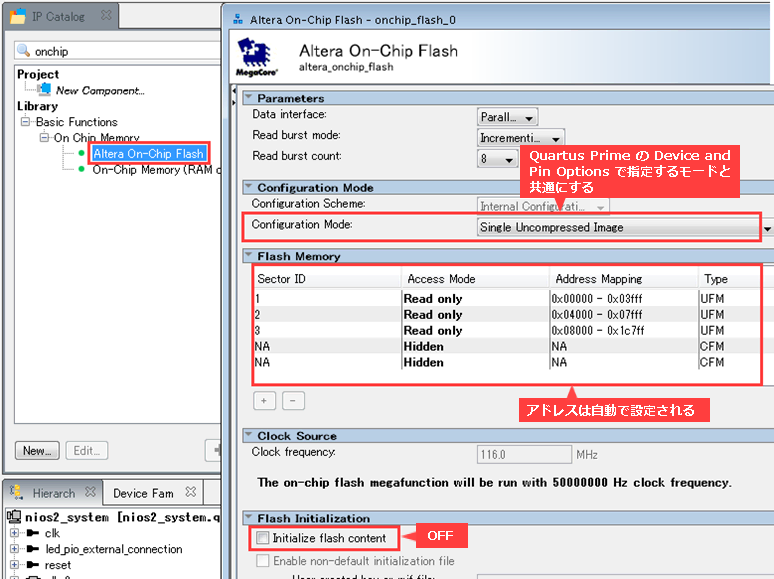Expand led_pio_external_connection node
The height and width of the screenshot is (579, 774).
tap(14, 549)
